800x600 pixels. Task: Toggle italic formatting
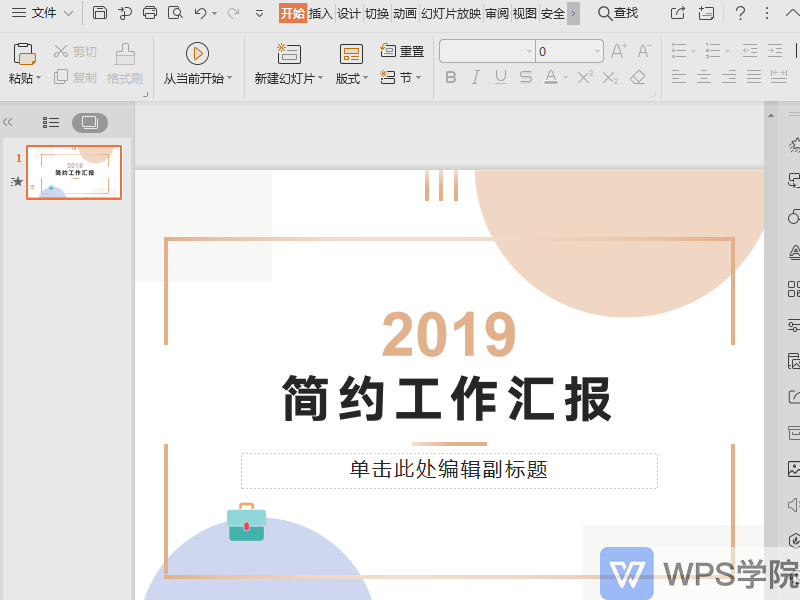(x=475, y=77)
